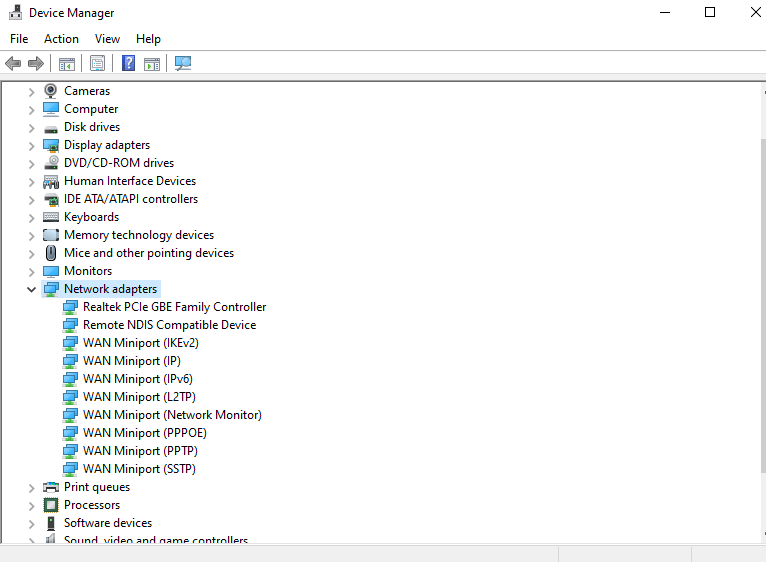766x562 pixels.
Task: Expand the Computer category
Action: (x=31, y=109)
